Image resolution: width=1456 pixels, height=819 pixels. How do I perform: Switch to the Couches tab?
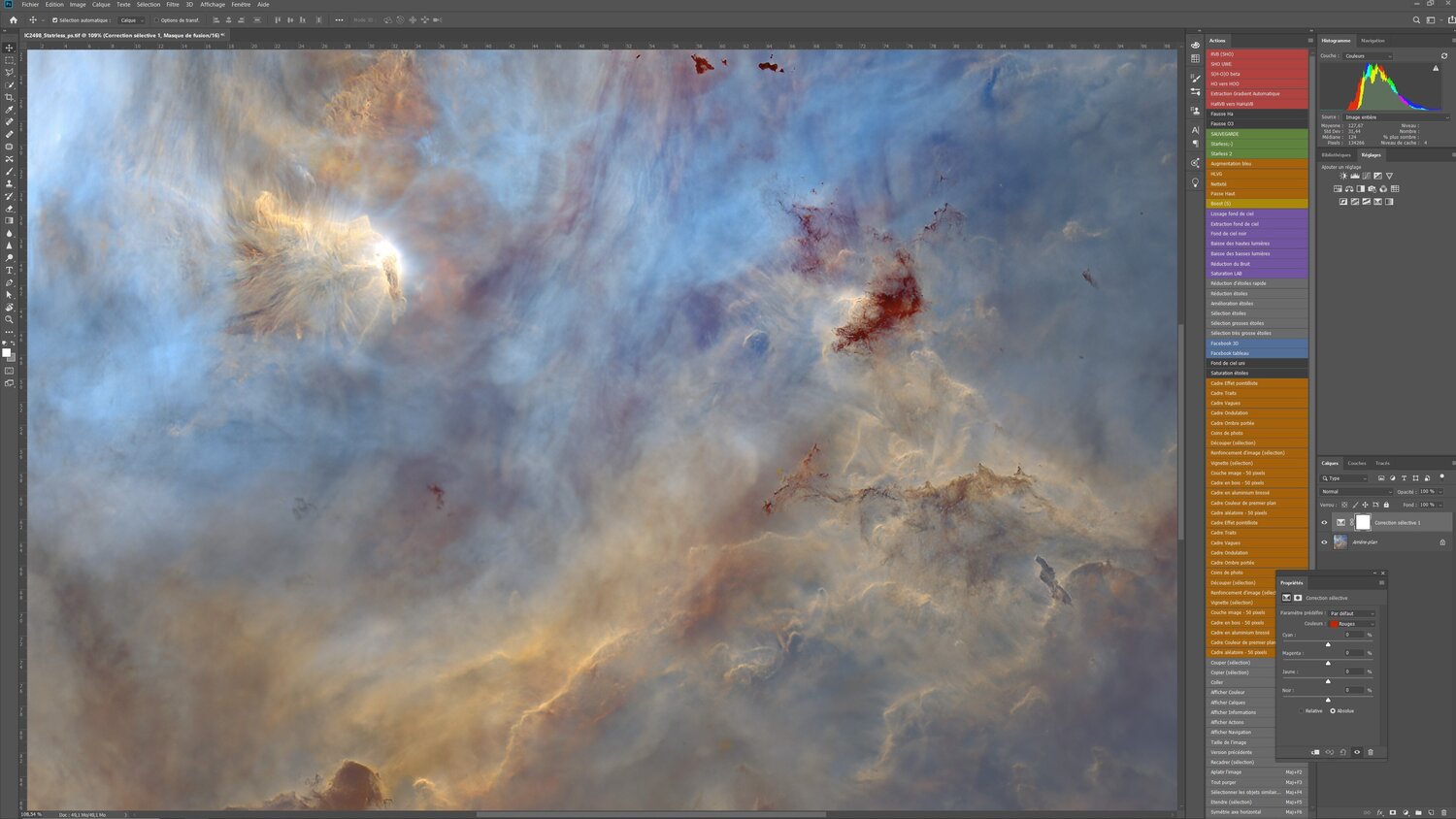(x=1356, y=463)
